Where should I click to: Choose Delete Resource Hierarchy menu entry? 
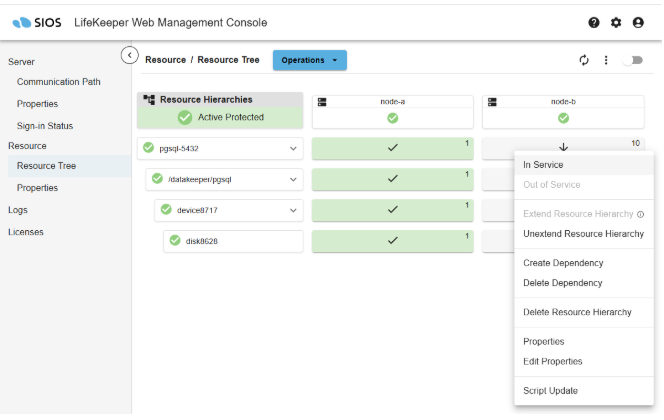tap(577, 312)
